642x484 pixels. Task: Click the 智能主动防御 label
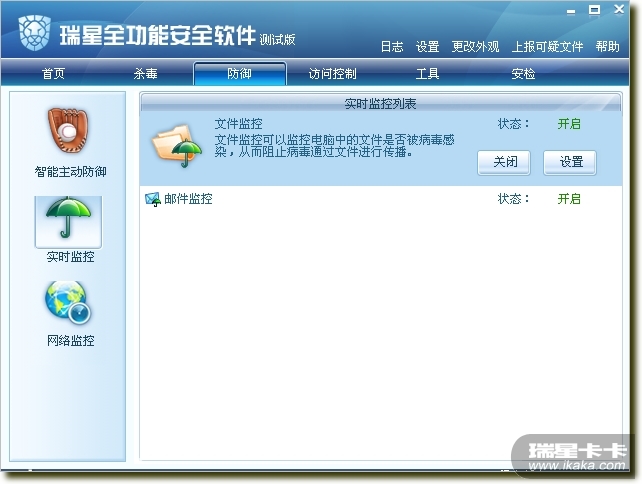70,172
